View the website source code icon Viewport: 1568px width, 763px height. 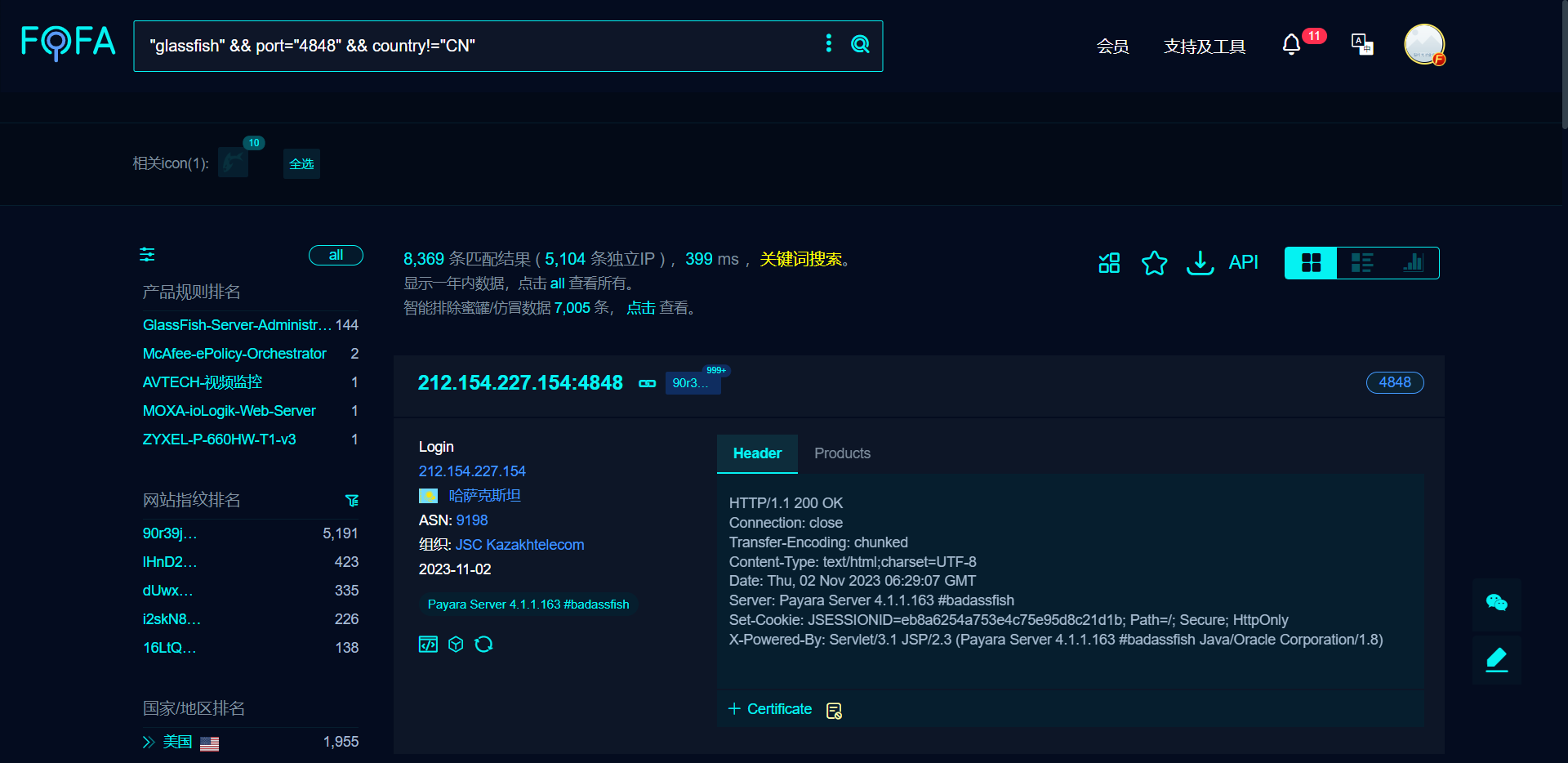coord(428,645)
